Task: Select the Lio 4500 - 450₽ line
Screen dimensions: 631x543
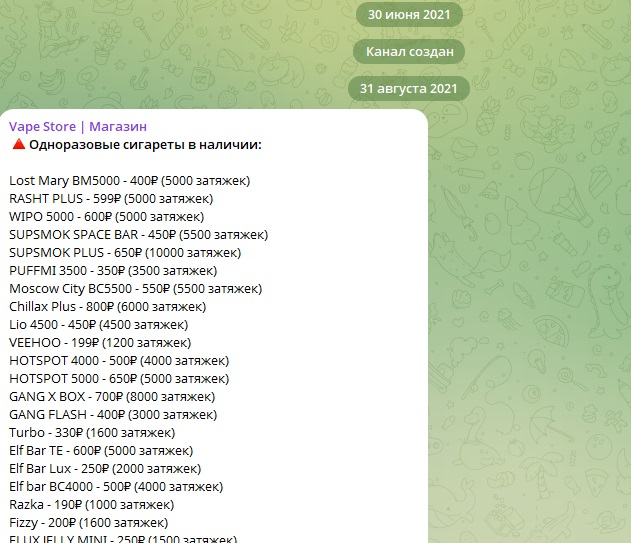Action: click(x=99, y=325)
